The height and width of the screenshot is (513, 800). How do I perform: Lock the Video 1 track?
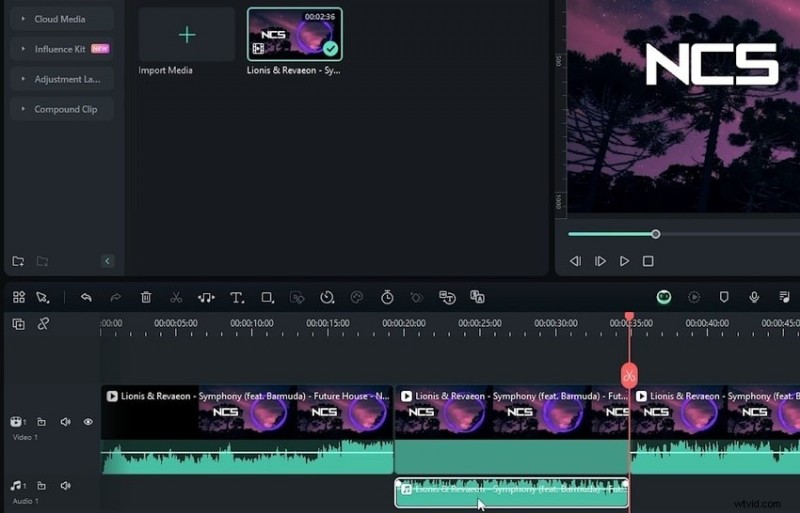[x=41, y=422]
